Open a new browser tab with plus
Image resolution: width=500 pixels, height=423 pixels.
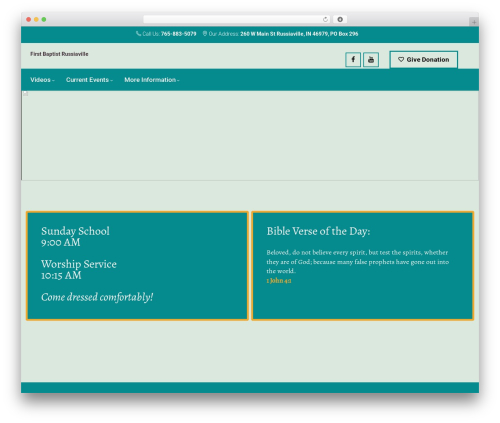(x=474, y=22)
